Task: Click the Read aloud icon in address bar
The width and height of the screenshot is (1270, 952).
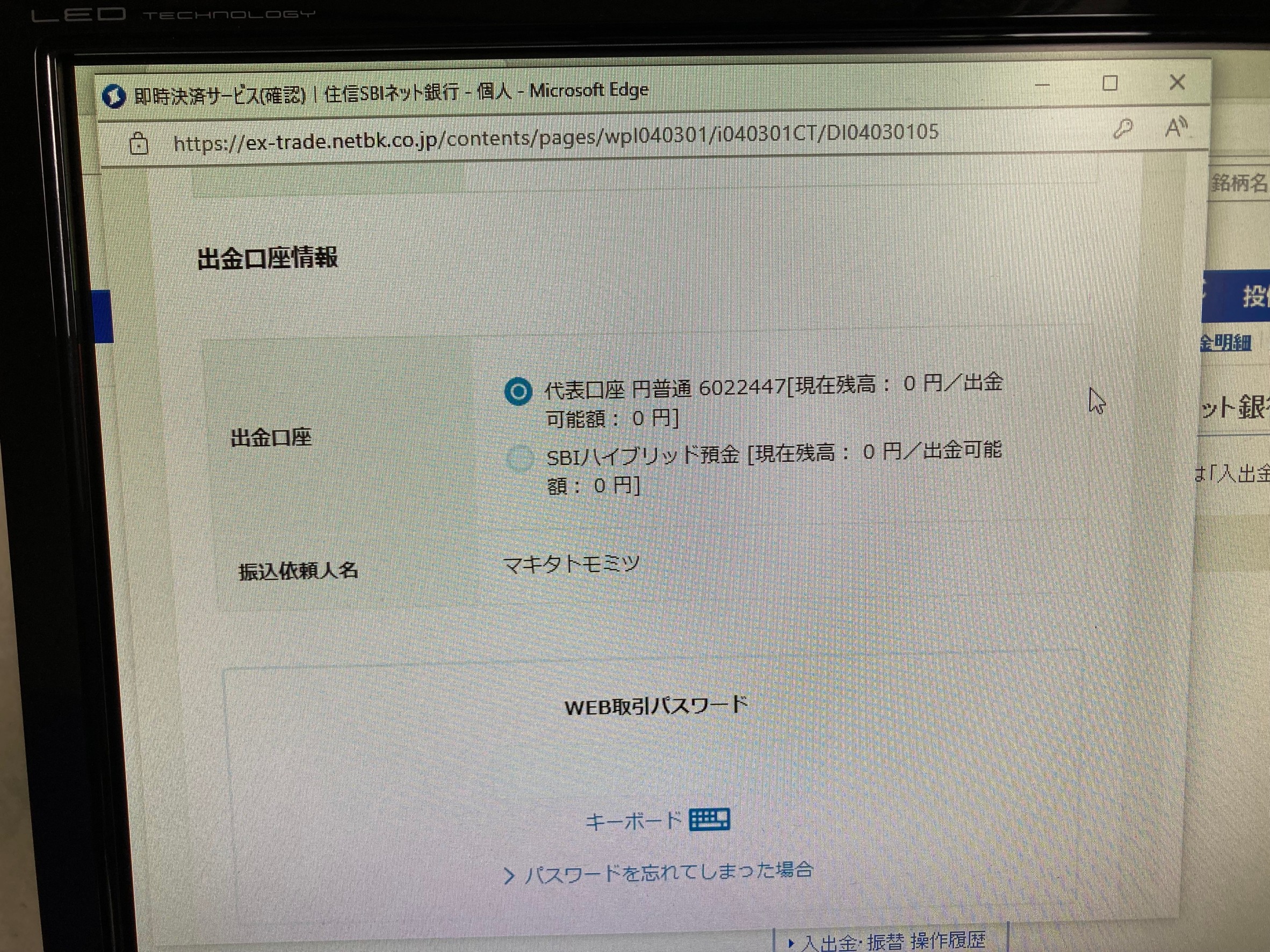Action: [x=1176, y=127]
